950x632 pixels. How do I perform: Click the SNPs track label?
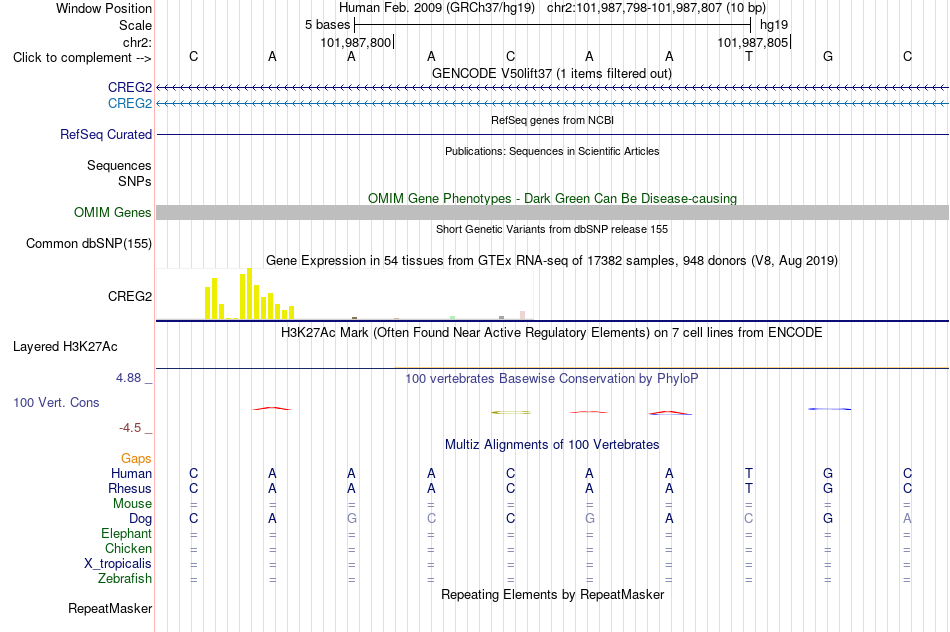[135, 181]
